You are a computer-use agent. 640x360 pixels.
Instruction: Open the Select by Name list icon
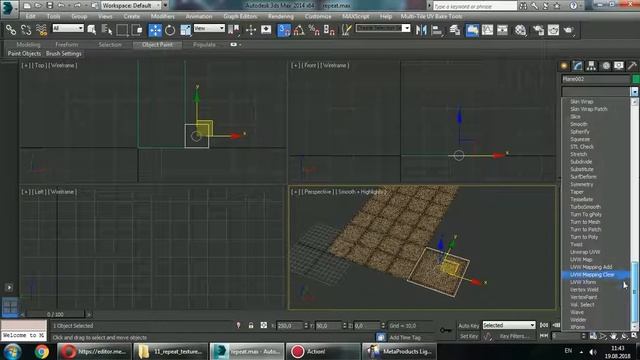[107, 30]
